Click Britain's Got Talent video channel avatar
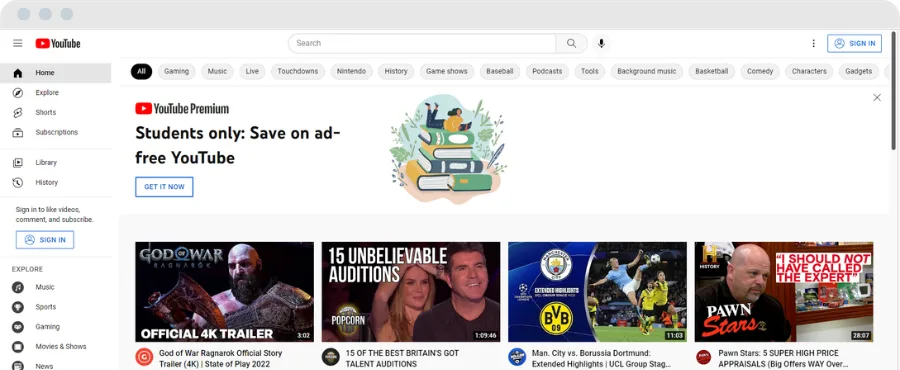Viewport: 900px width, 370px height. point(331,357)
